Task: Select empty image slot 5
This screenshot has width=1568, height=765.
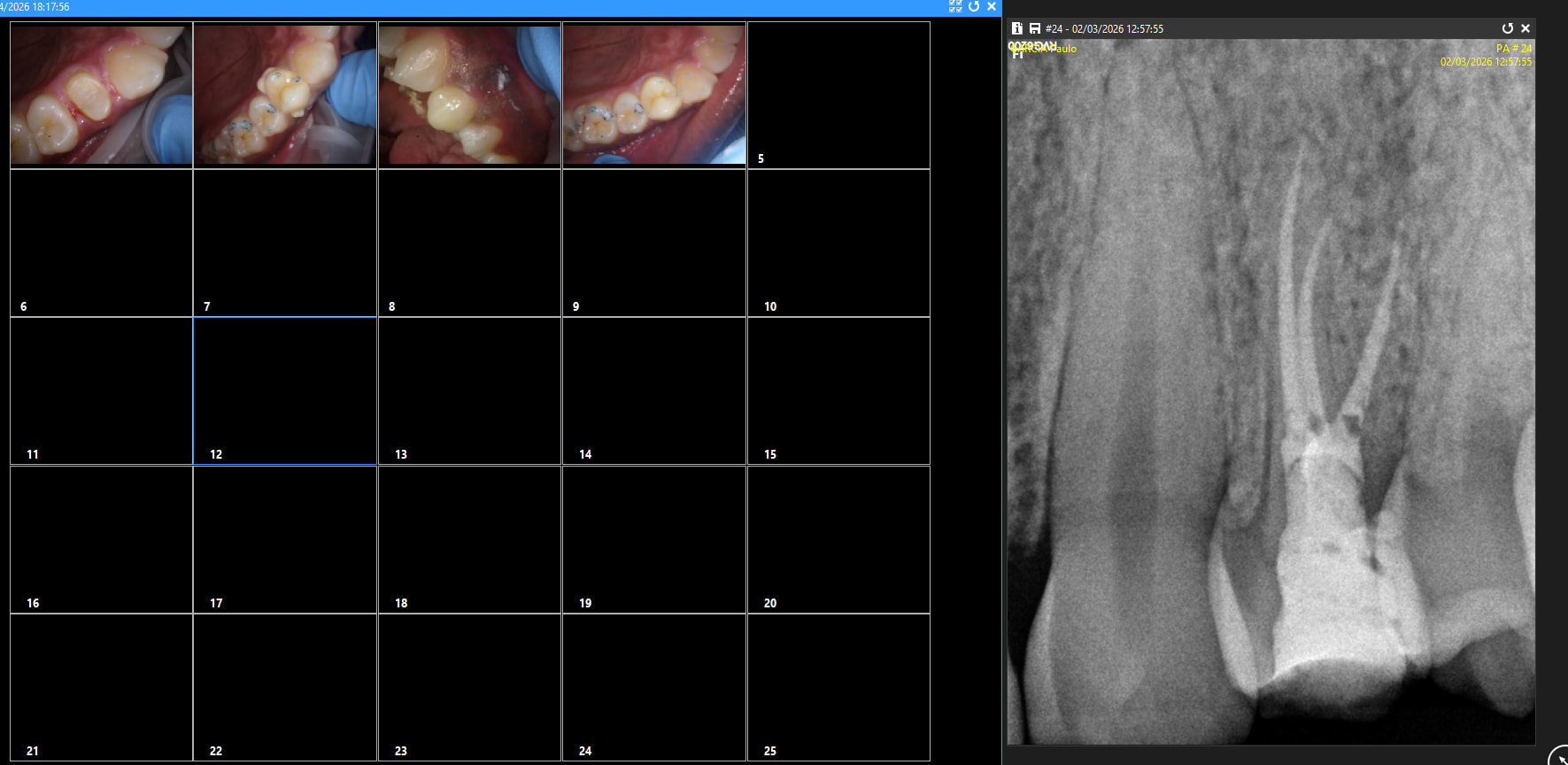Action: coord(838,95)
